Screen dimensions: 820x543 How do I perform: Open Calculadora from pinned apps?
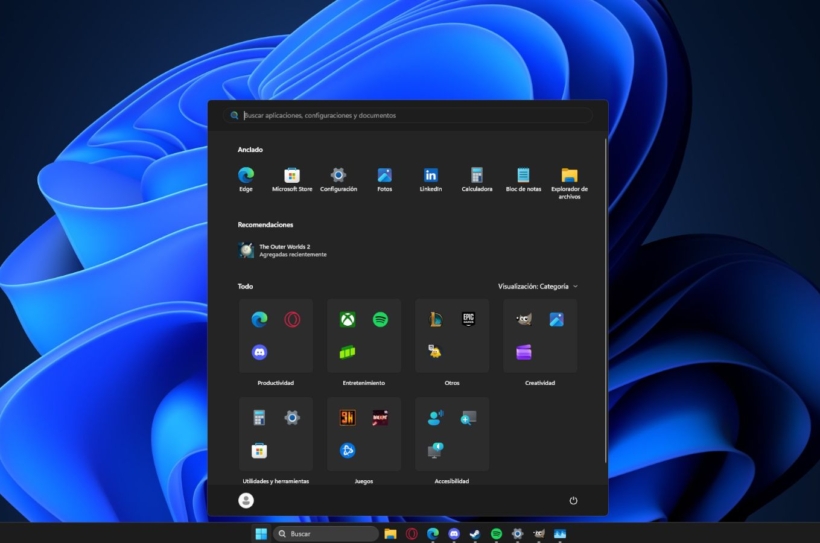click(476, 179)
